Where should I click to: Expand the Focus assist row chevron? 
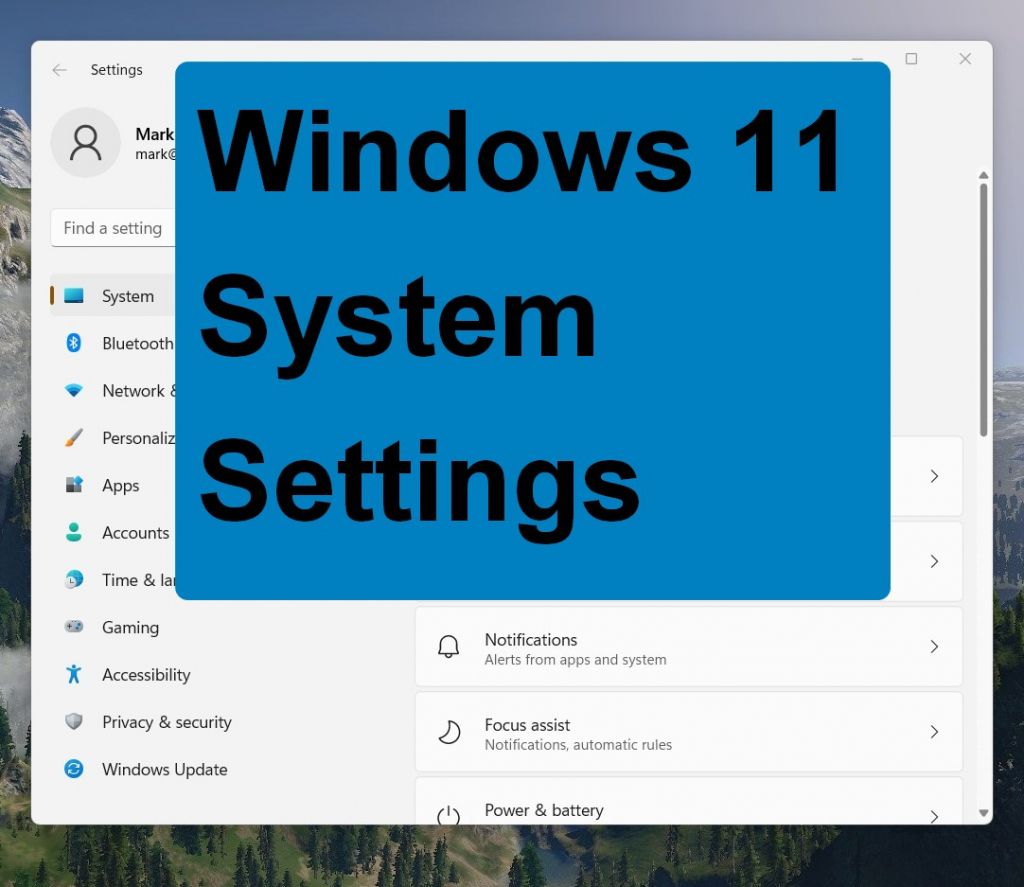[x=934, y=732]
